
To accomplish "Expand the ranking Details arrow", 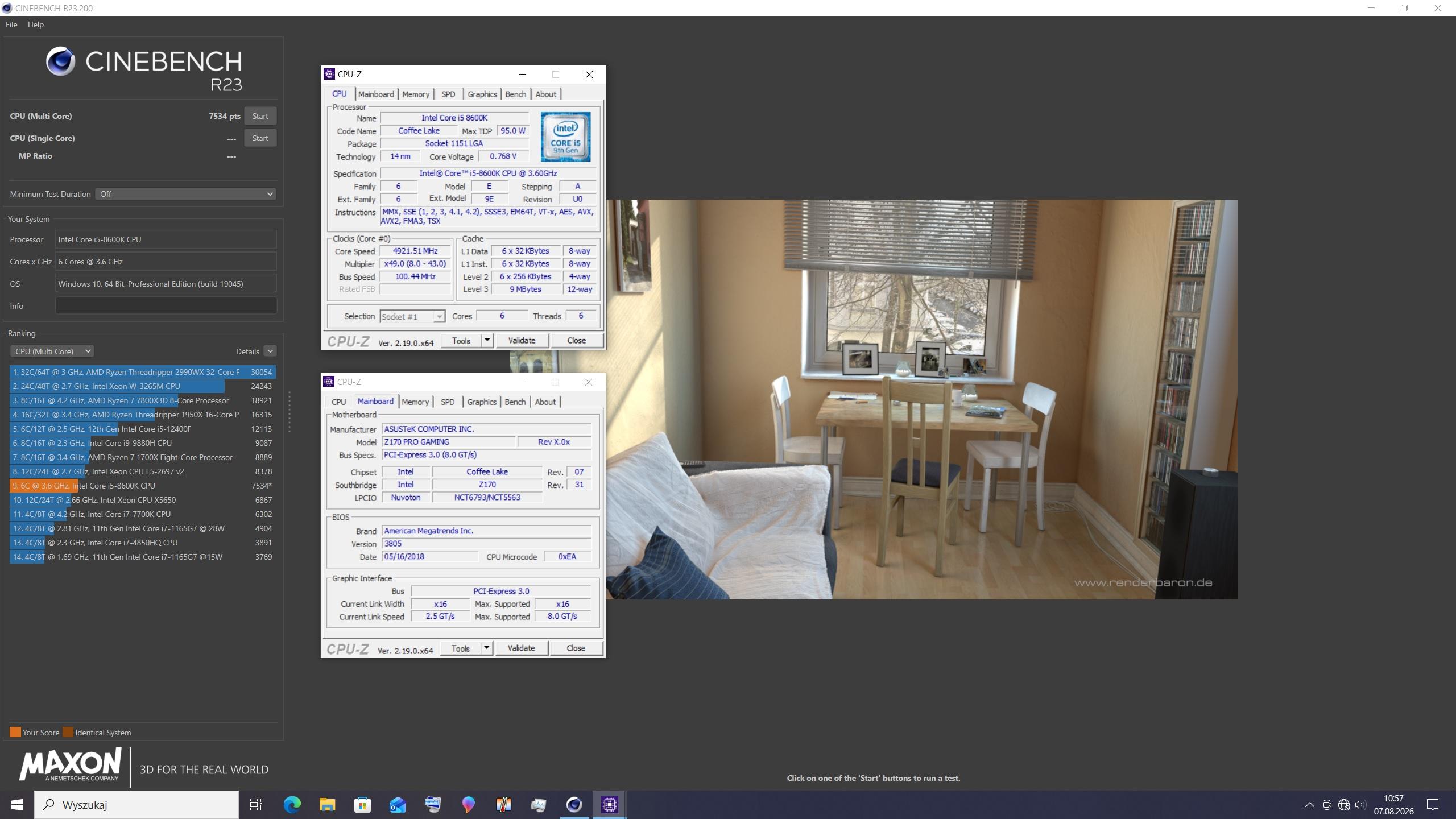I will click(270, 351).
